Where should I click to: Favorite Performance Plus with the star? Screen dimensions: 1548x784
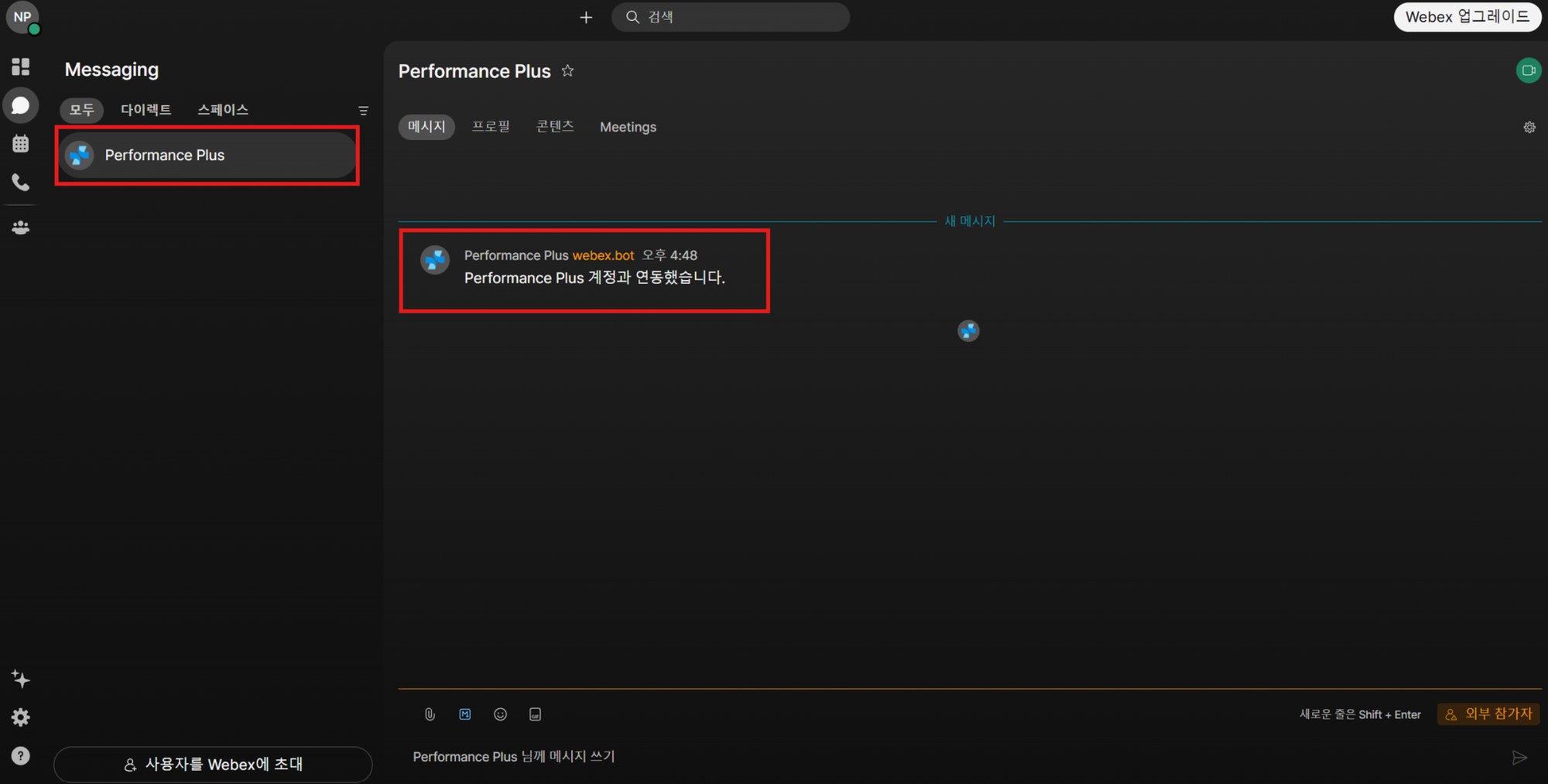coord(567,71)
